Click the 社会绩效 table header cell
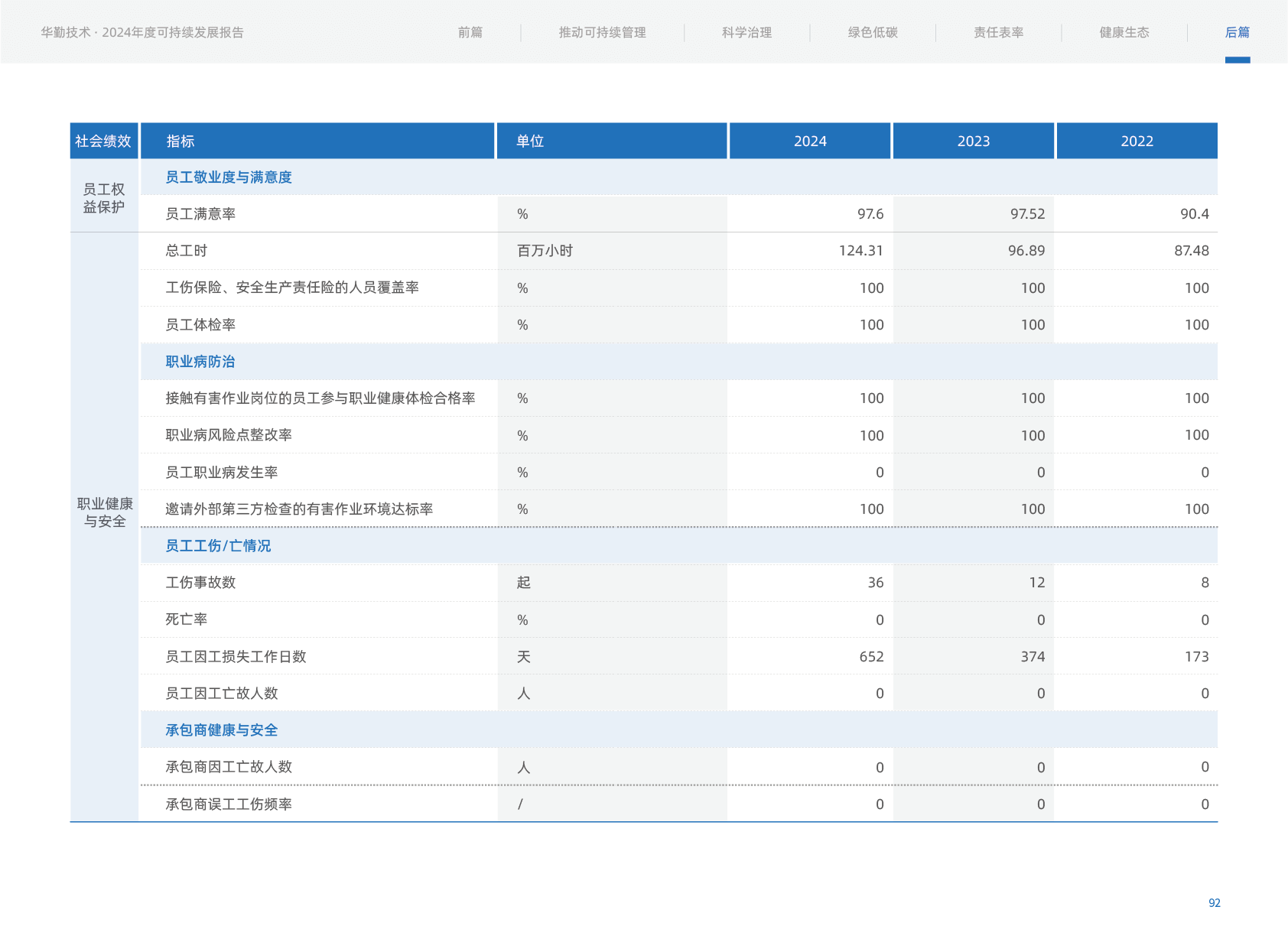 click(x=103, y=141)
